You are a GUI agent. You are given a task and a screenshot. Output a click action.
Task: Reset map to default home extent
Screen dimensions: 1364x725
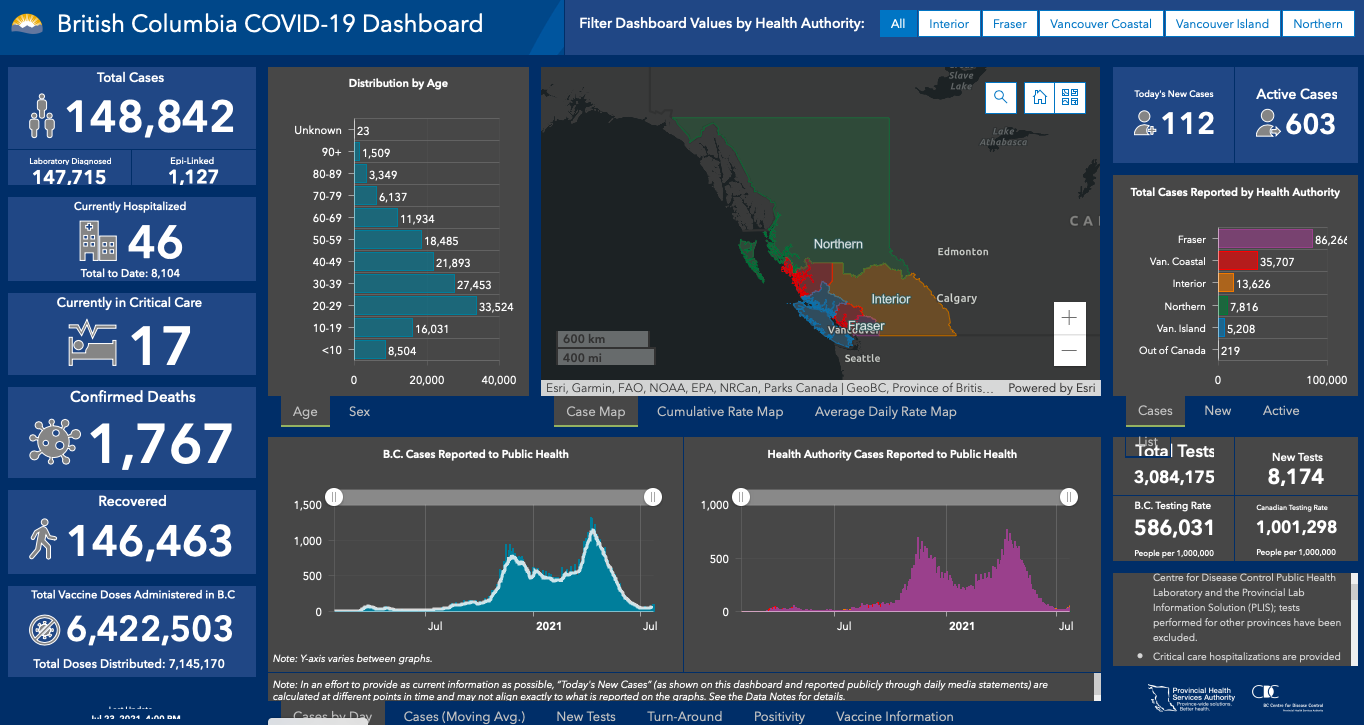point(1040,97)
